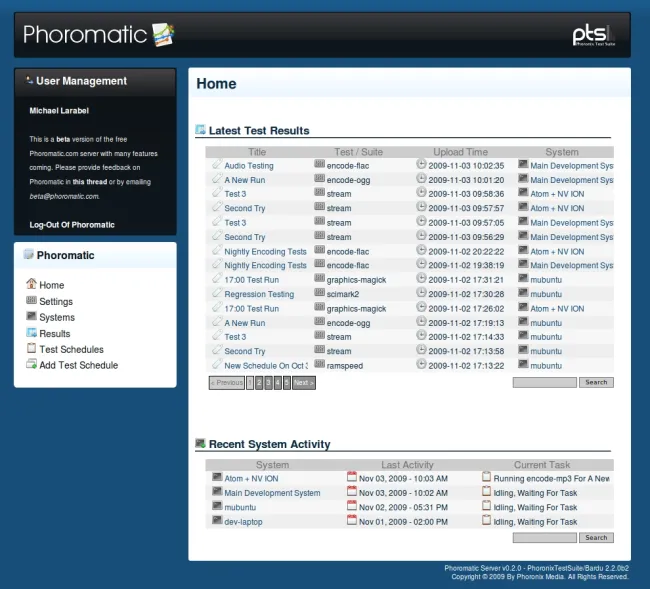Click the Home house icon in sidebar
This screenshot has width=650, height=589.
31,285
